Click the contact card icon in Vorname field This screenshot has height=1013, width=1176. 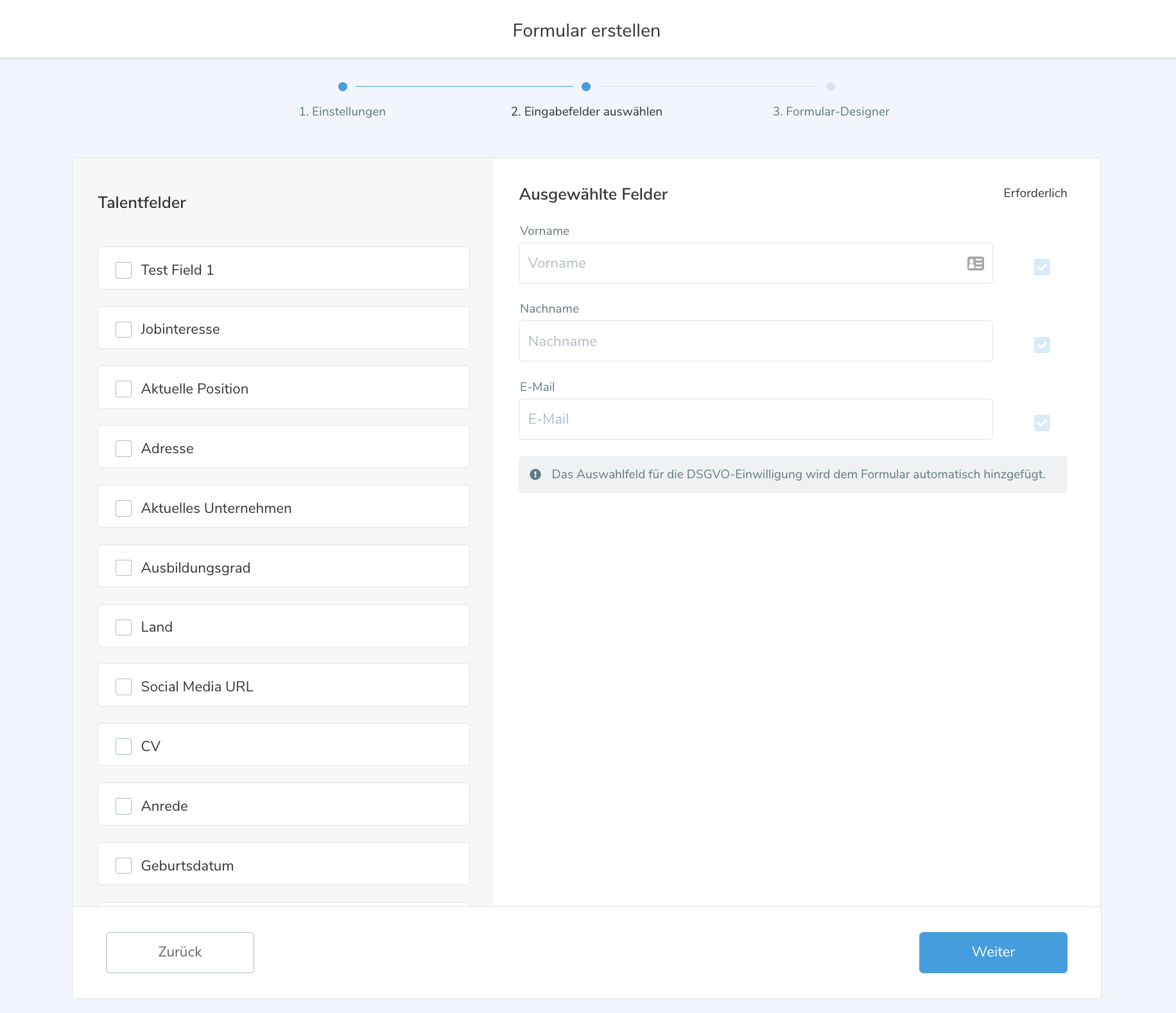click(975, 263)
